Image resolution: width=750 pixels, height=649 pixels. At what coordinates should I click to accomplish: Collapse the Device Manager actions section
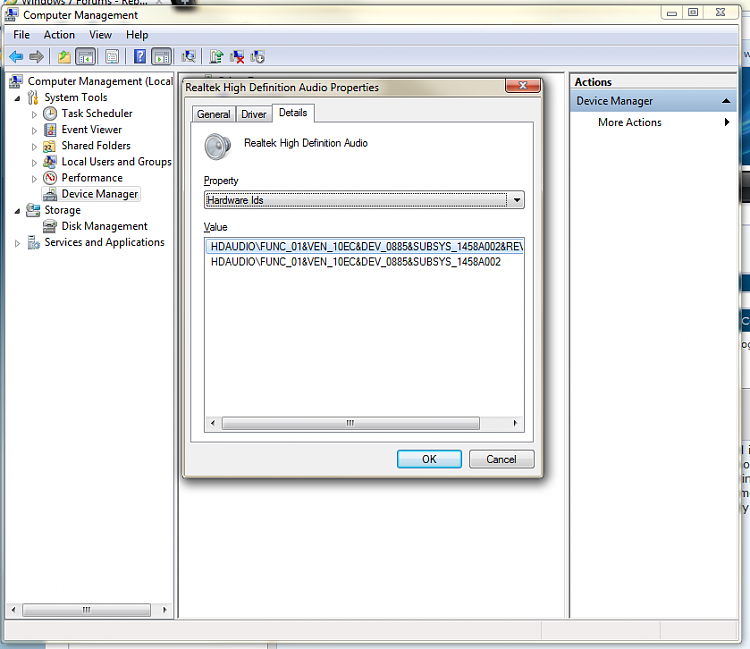click(x=726, y=101)
